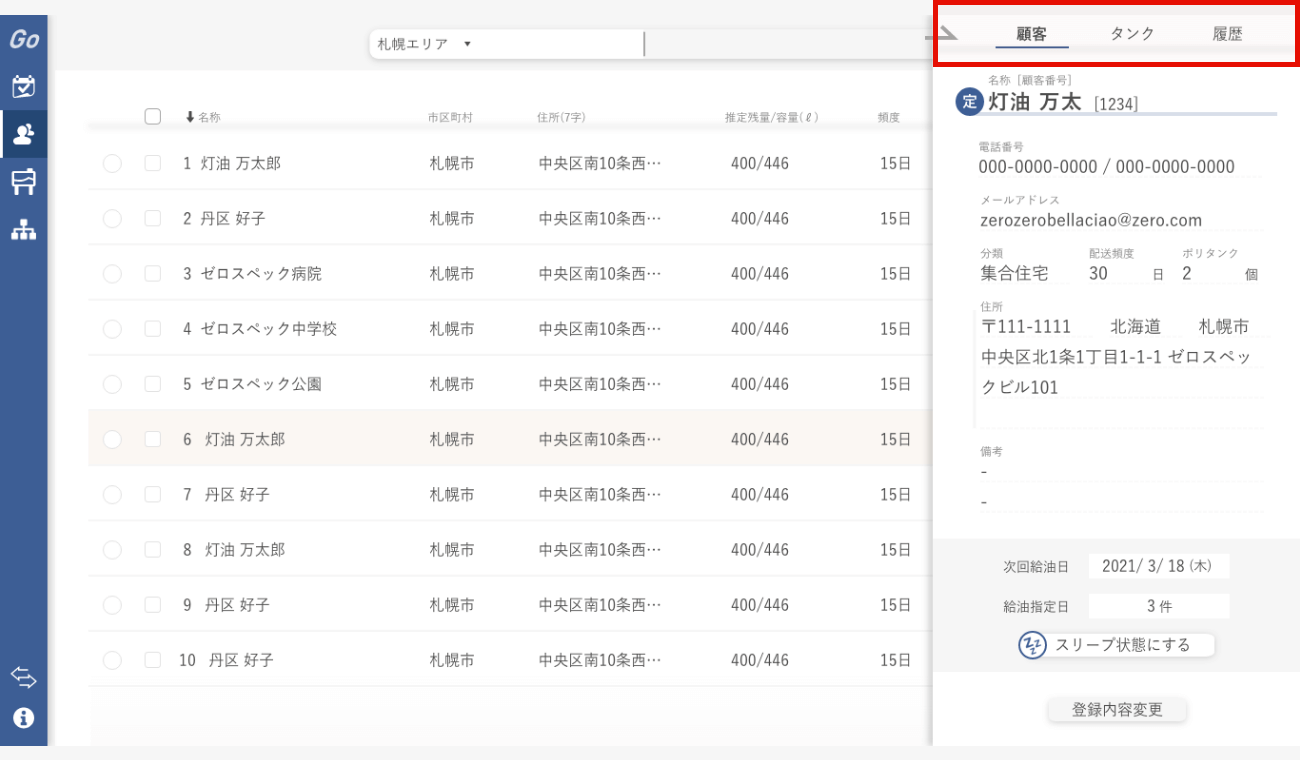Open the 次回給油日 date 2021/3/18 picker
This screenshot has width=1300, height=760.
tap(1158, 566)
